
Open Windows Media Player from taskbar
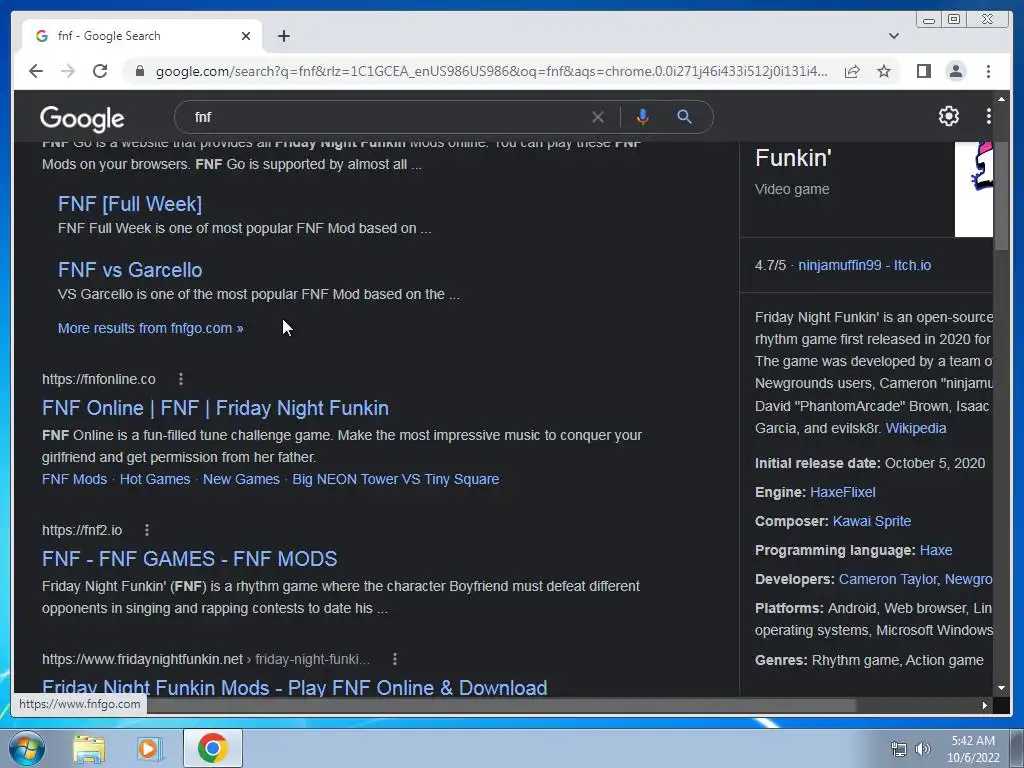(x=150, y=749)
